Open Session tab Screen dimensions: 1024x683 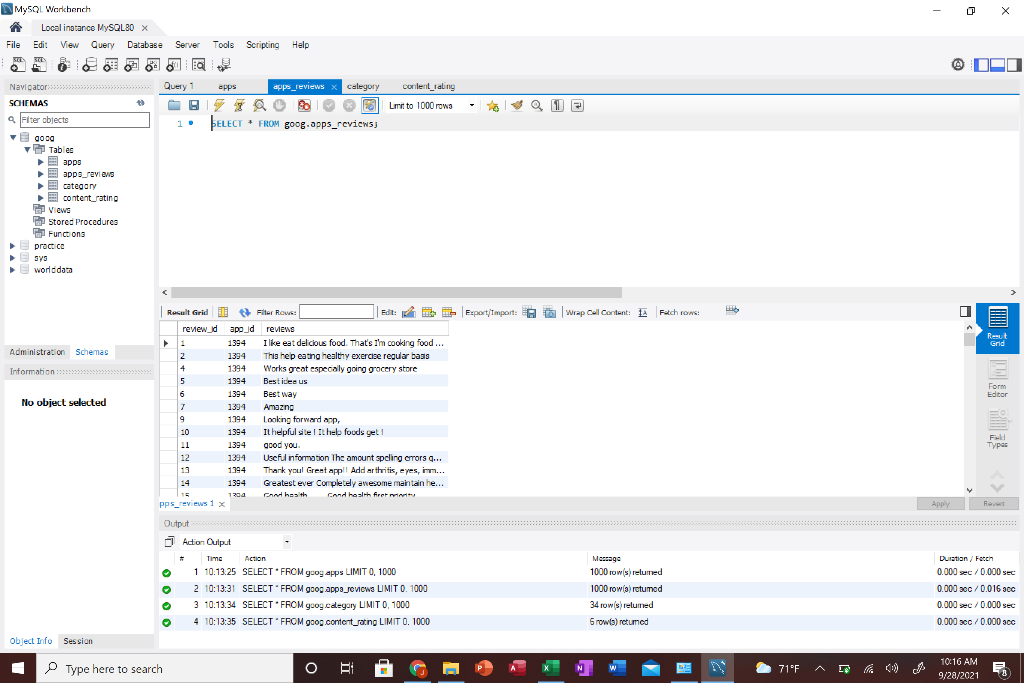coord(78,641)
